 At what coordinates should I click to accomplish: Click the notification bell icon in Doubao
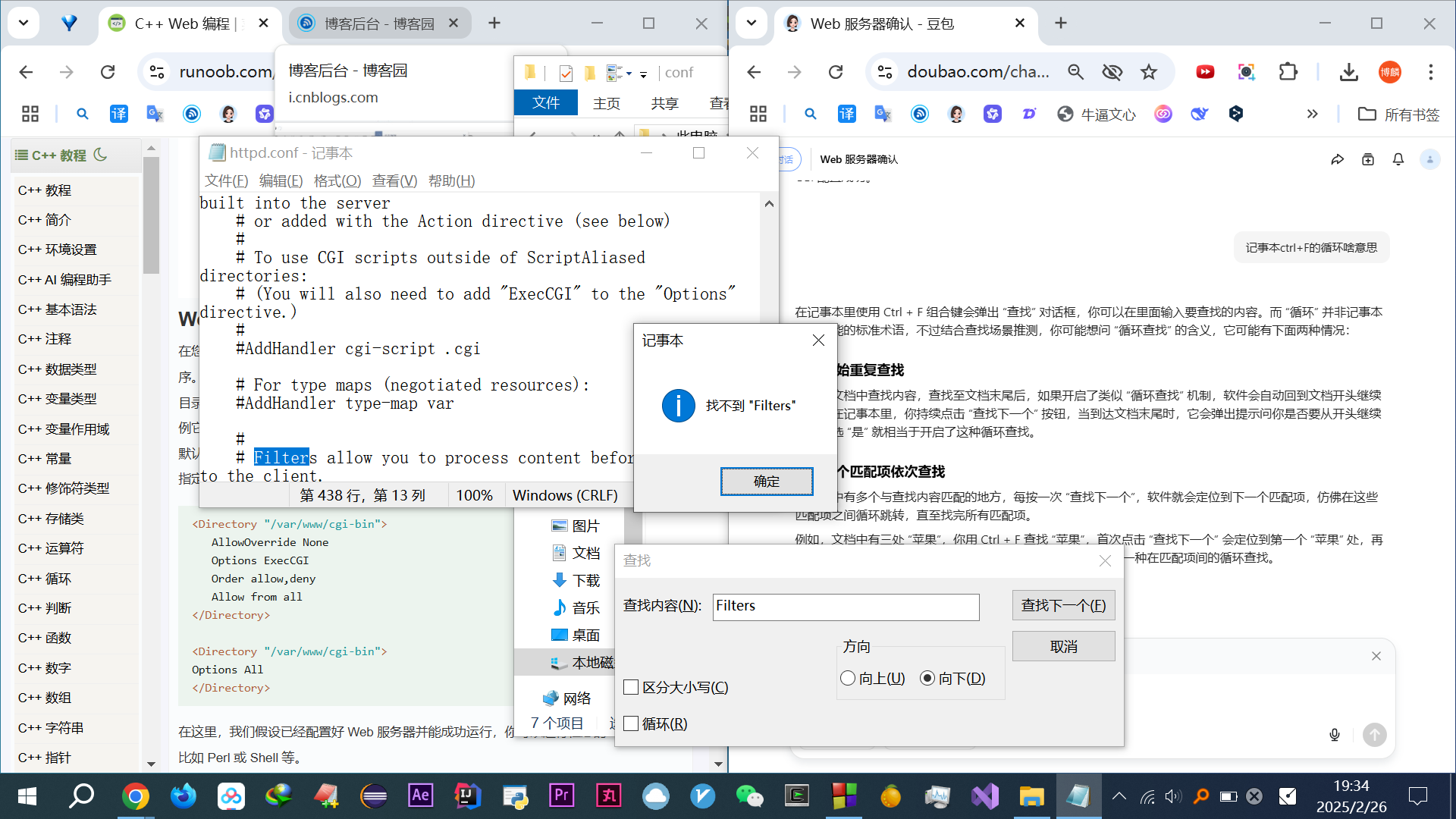(1398, 159)
